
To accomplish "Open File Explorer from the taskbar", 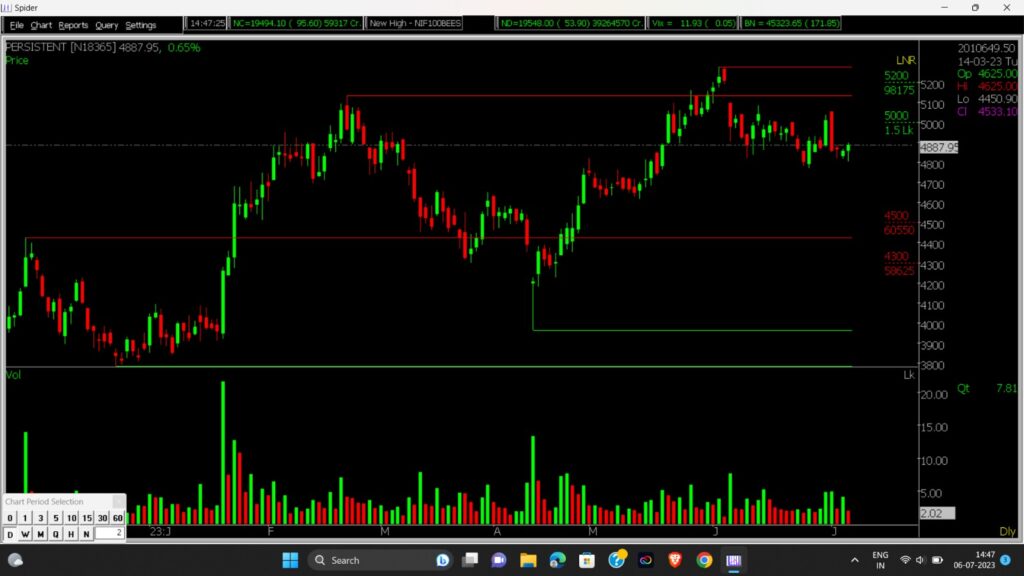I will (x=528, y=560).
